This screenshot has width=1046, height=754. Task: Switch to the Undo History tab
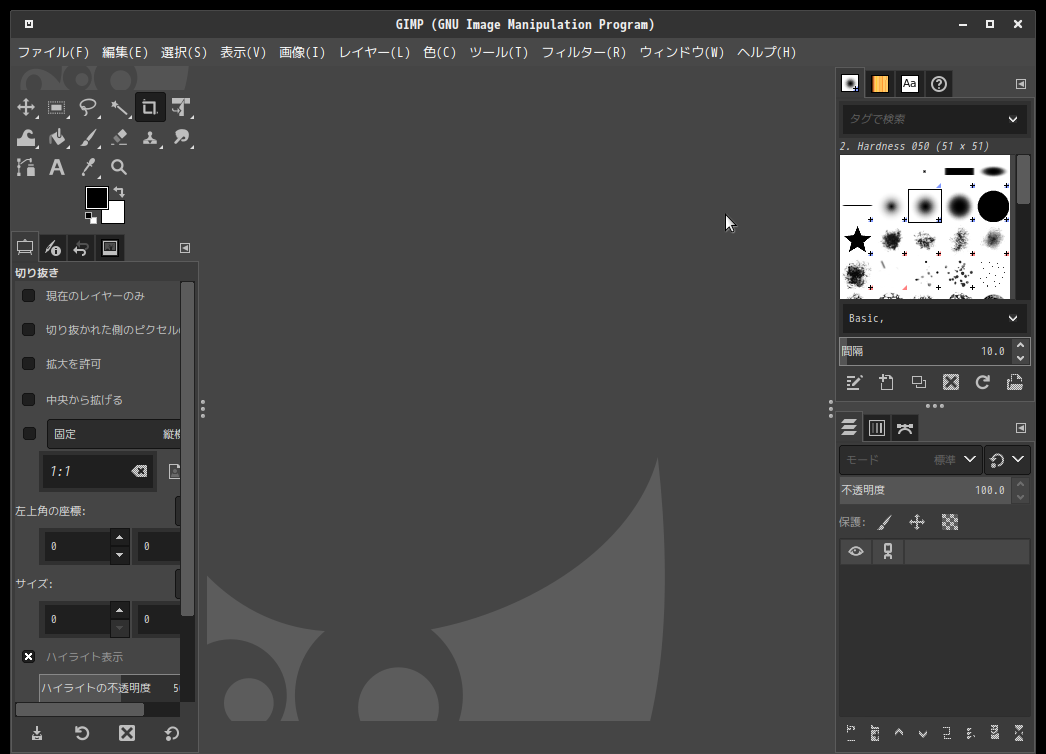81,248
